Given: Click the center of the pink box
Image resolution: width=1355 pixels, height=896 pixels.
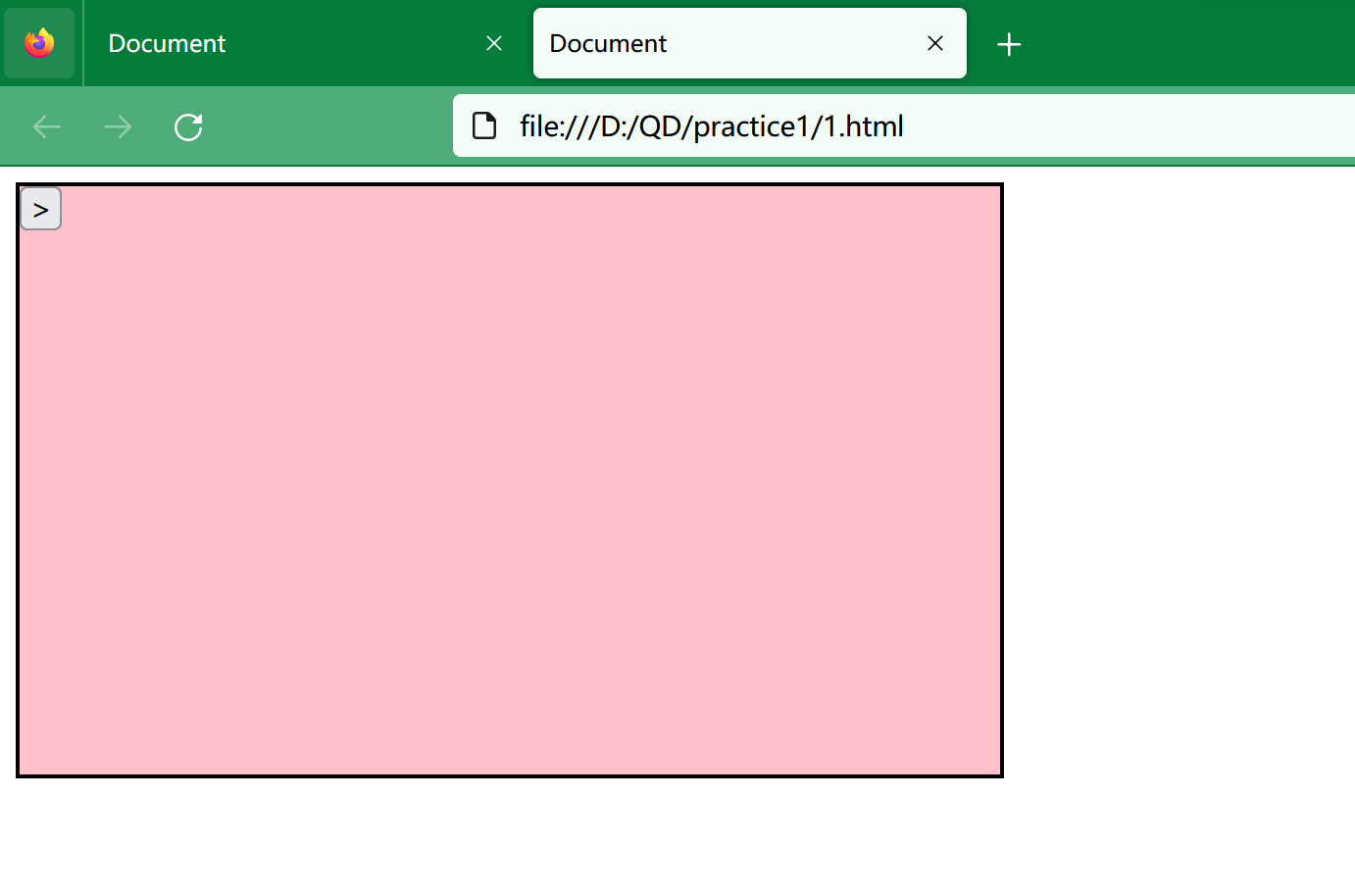Looking at the screenshot, I should tap(510, 480).
